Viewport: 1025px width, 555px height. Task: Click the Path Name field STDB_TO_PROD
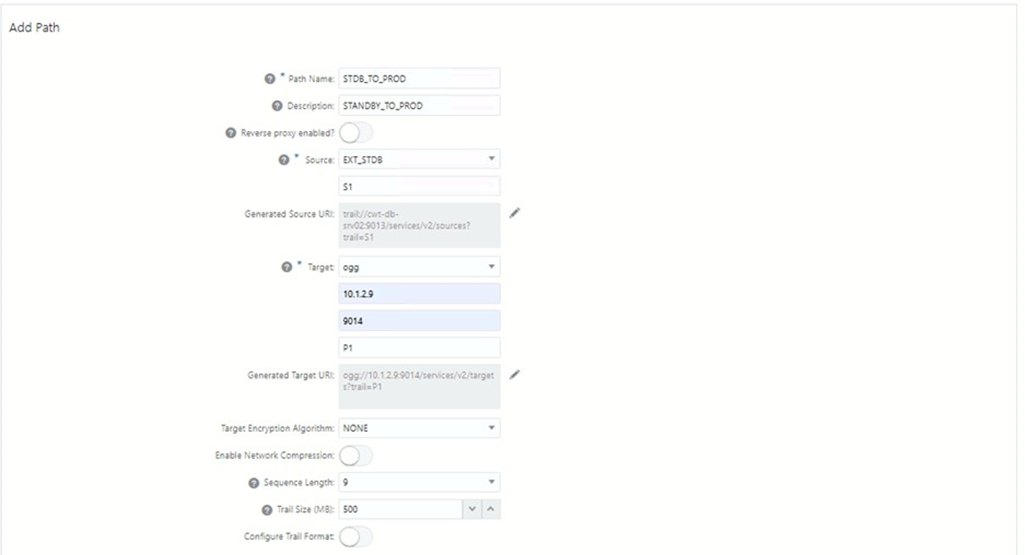[419, 78]
